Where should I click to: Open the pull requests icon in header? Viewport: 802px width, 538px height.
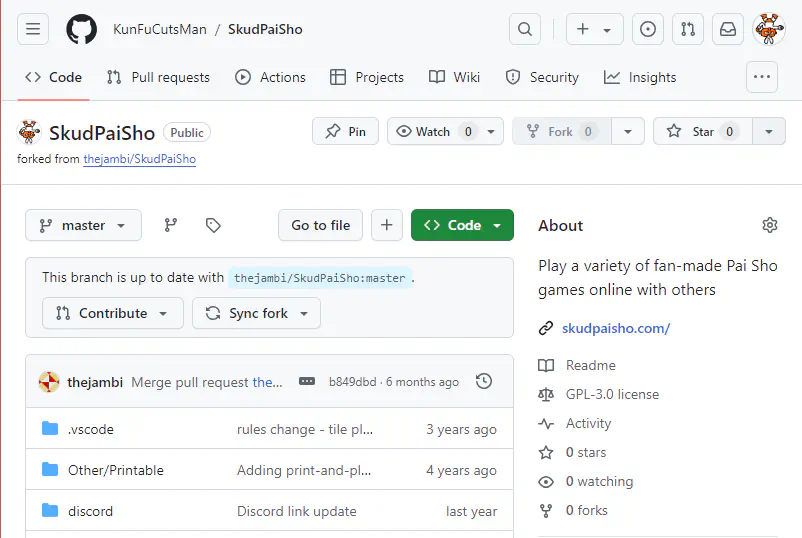(x=688, y=29)
